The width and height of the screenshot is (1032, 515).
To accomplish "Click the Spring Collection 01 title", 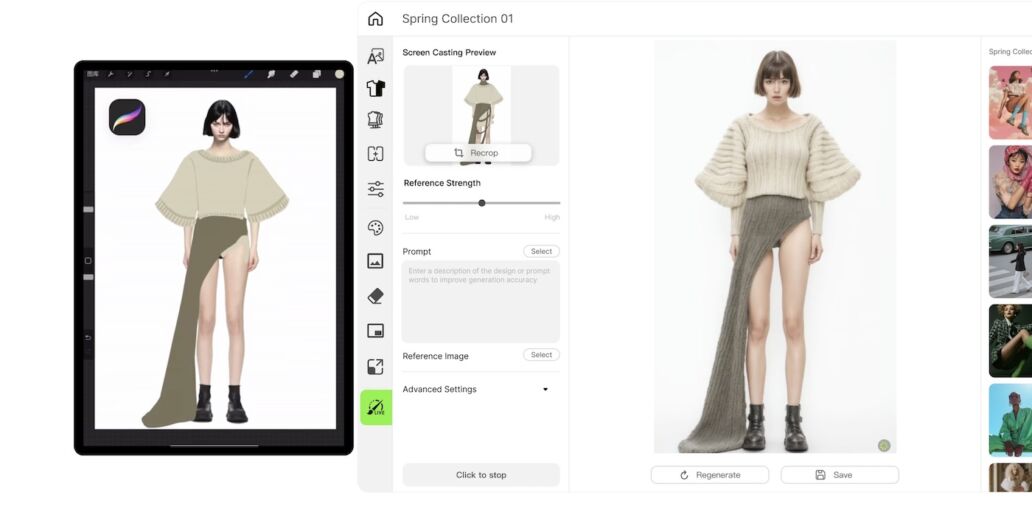I will point(457,19).
